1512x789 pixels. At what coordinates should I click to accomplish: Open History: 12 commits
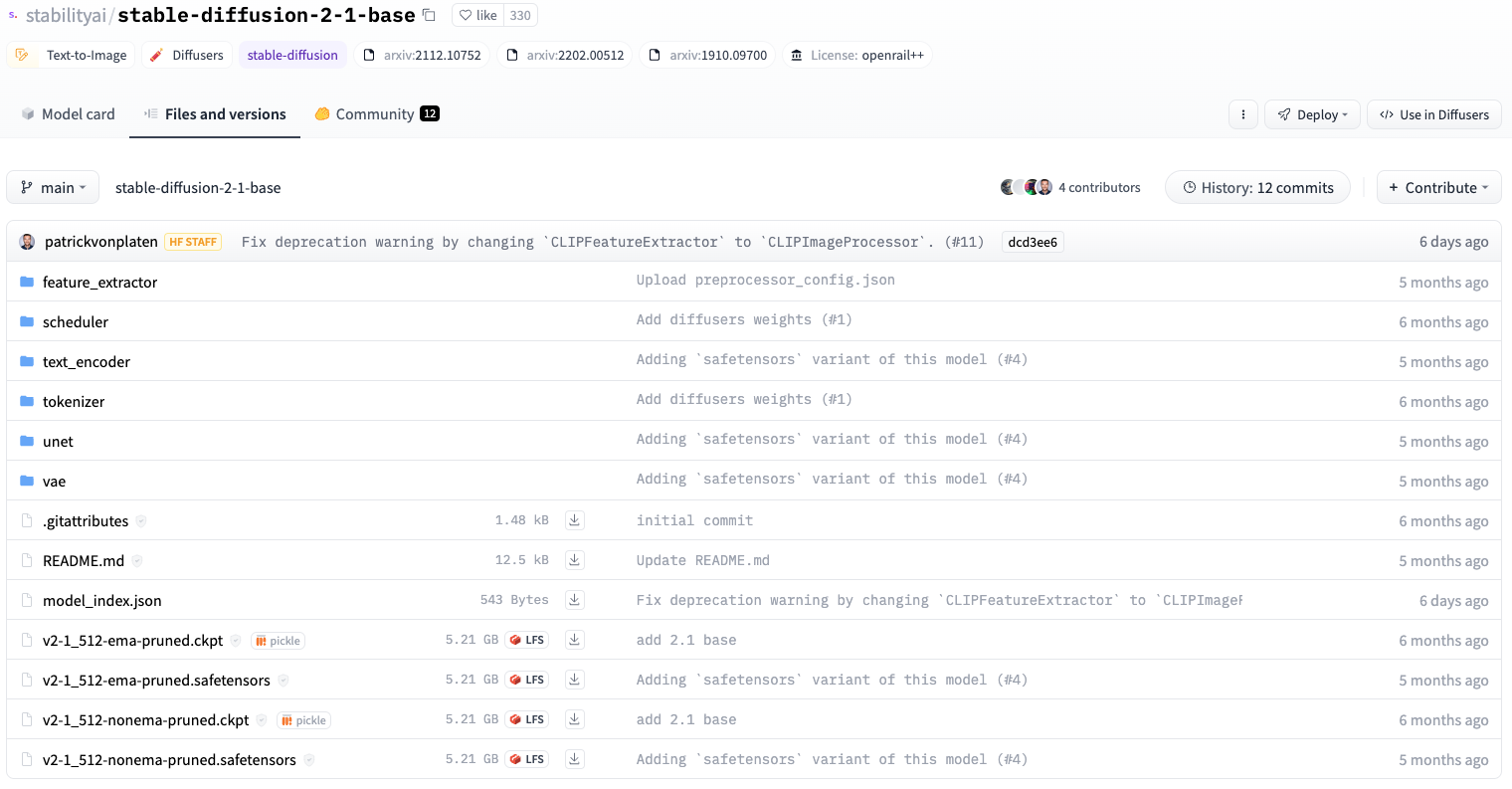point(1257,187)
